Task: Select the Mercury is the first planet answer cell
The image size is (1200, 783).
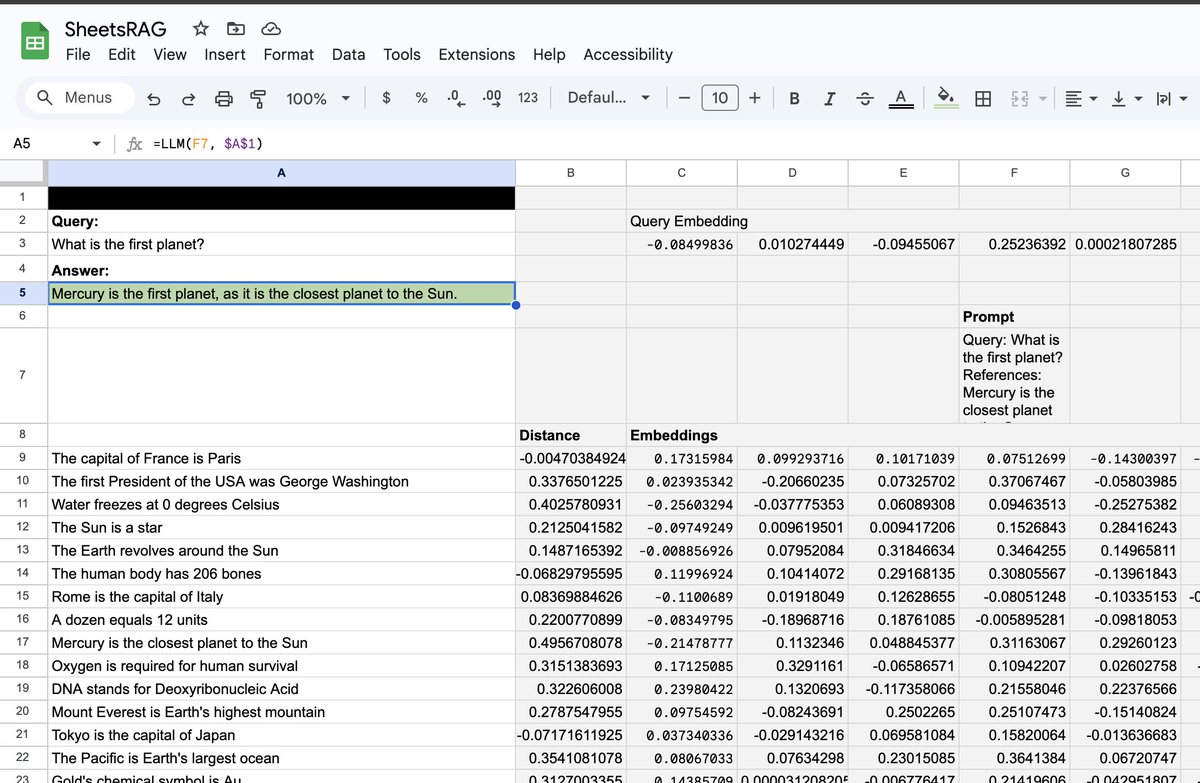Action: (281, 293)
